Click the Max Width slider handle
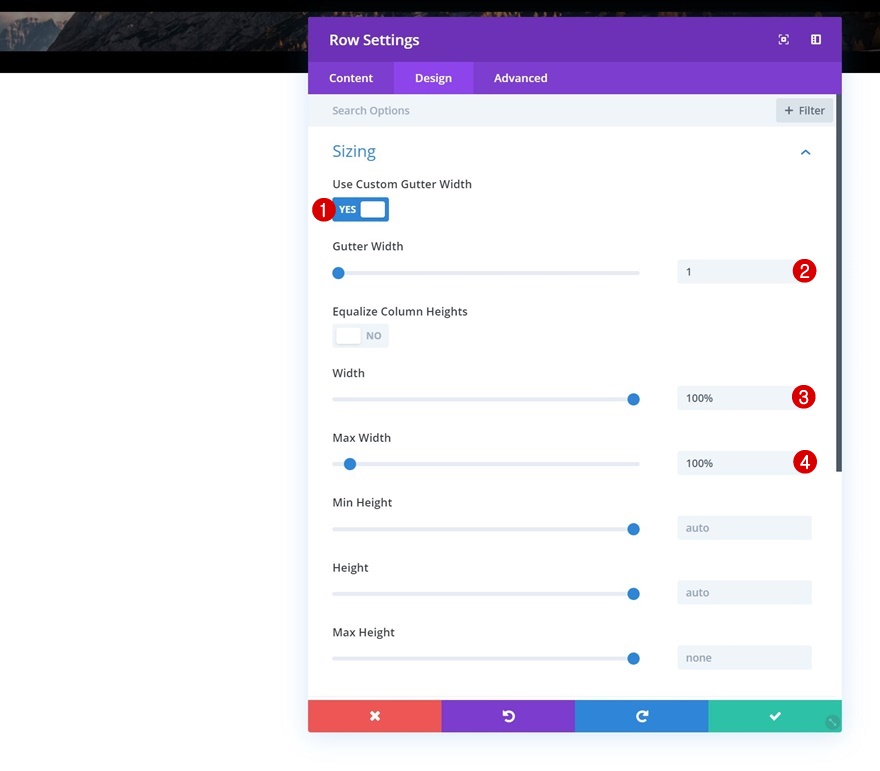880x771 pixels. coord(350,464)
